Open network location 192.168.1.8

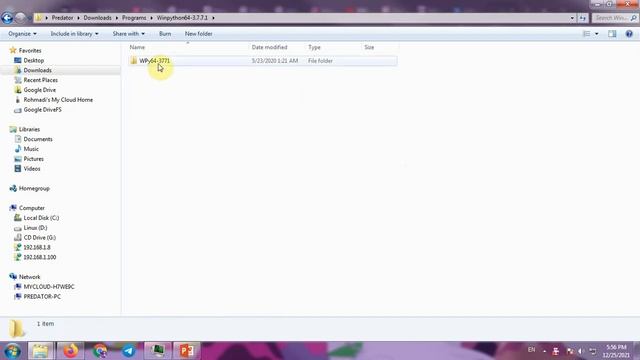click(x=37, y=247)
